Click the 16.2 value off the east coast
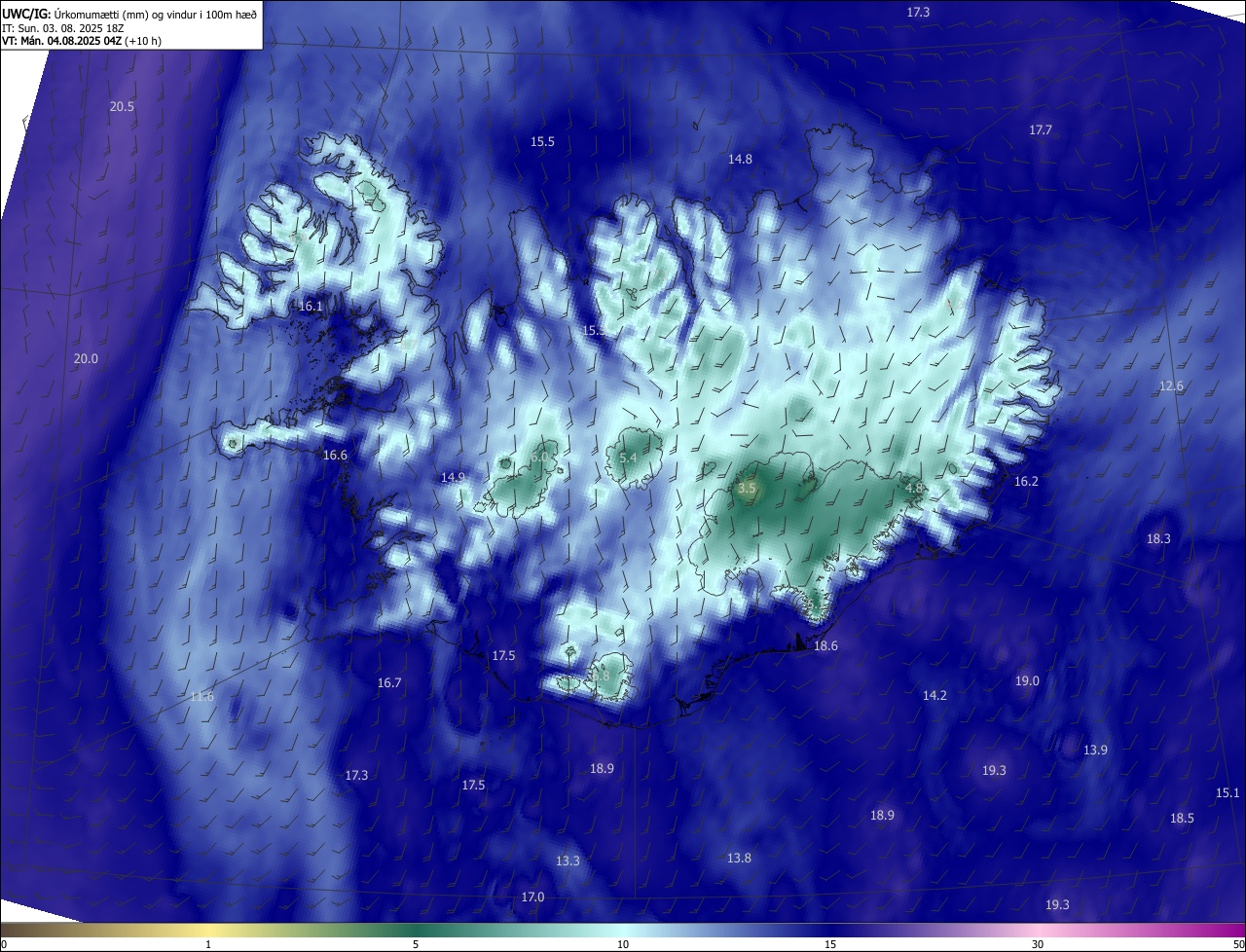 (x=1026, y=482)
